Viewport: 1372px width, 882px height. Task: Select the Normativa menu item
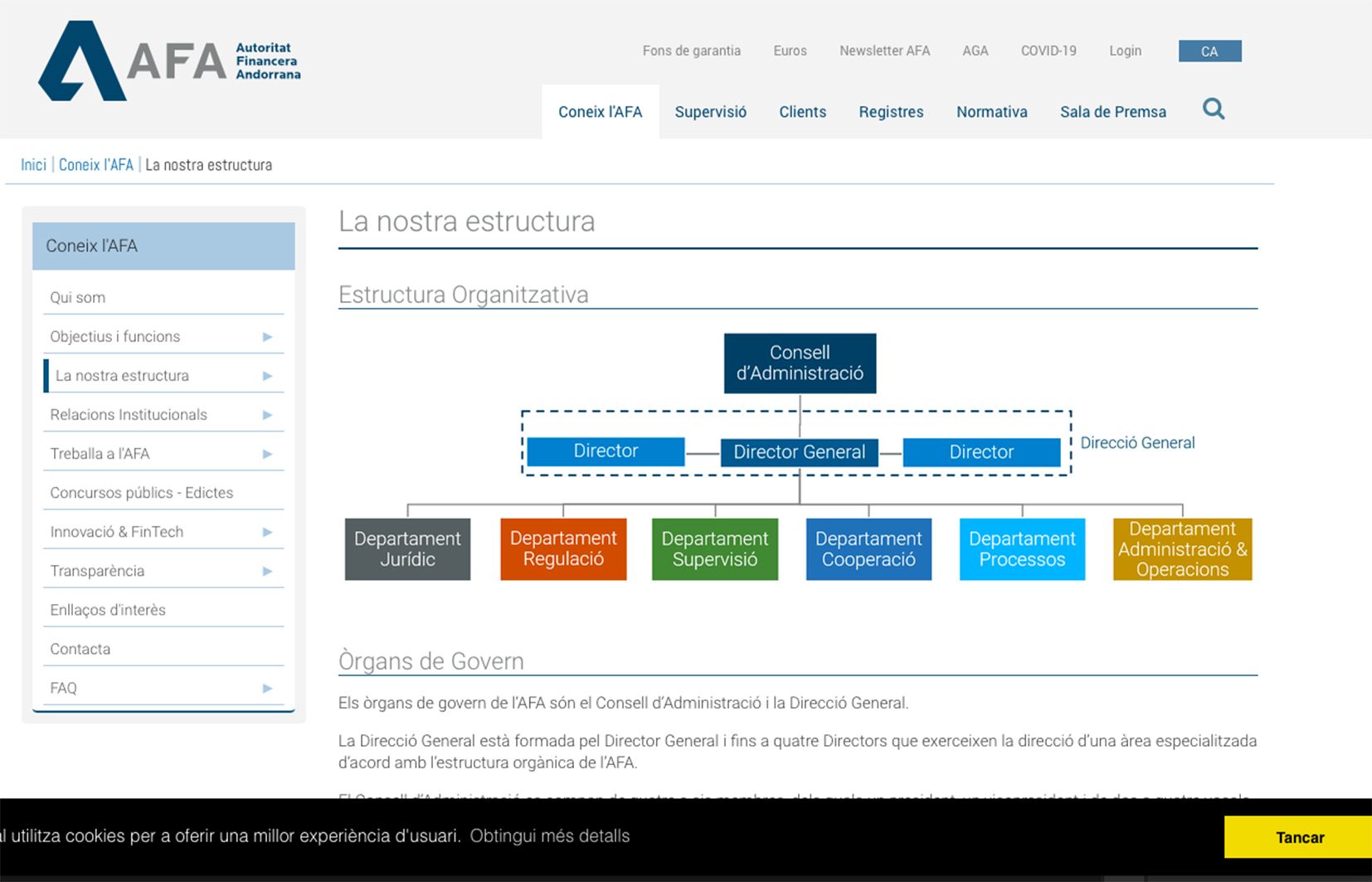coord(991,112)
